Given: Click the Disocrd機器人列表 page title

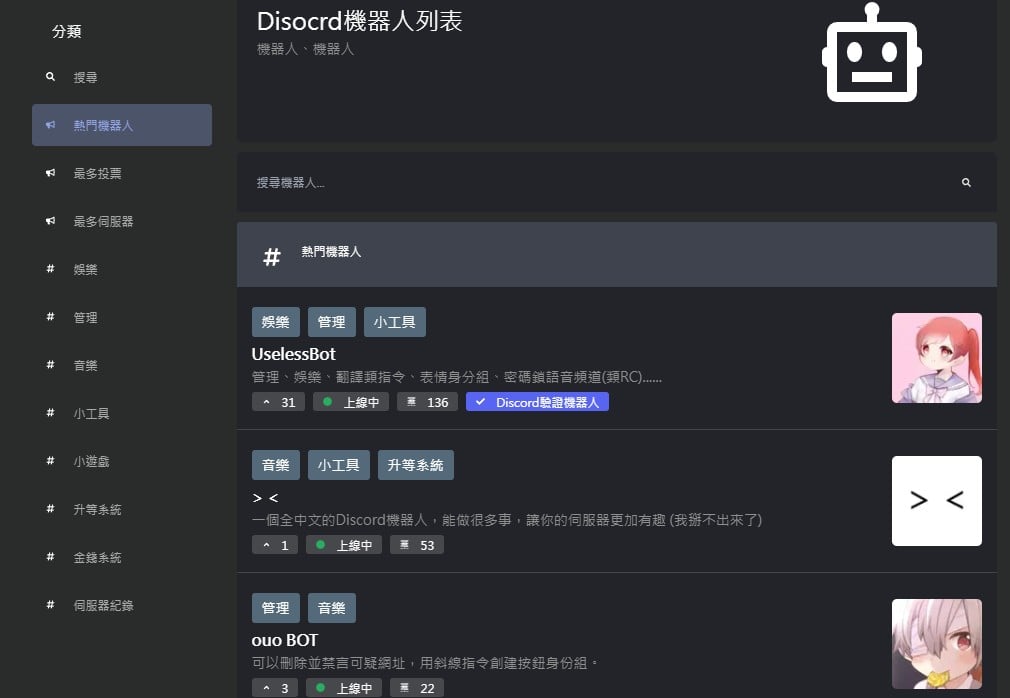Looking at the screenshot, I should (x=359, y=21).
